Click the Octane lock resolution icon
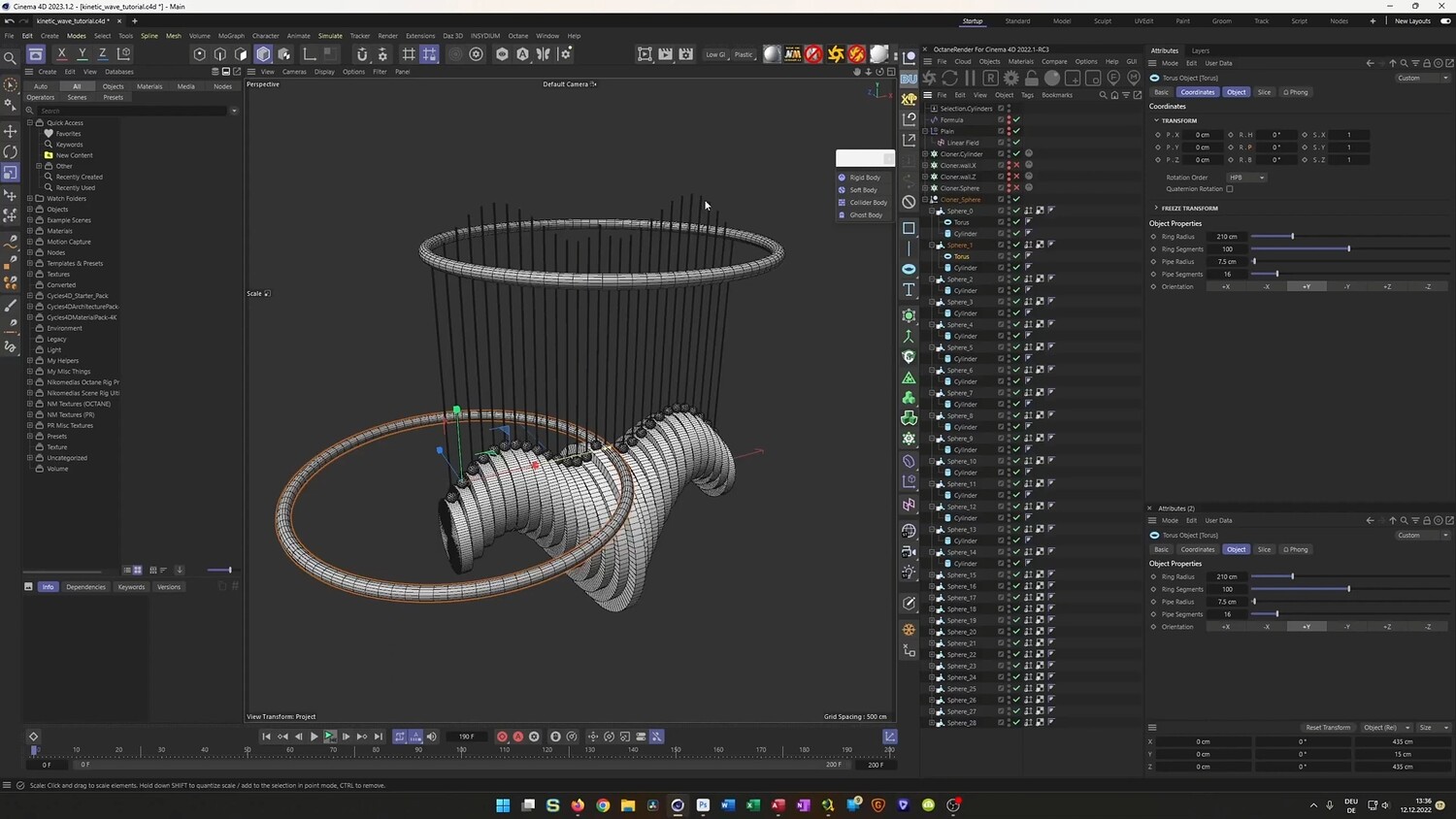The height and width of the screenshot is (819, 1456). point(1032,78)
